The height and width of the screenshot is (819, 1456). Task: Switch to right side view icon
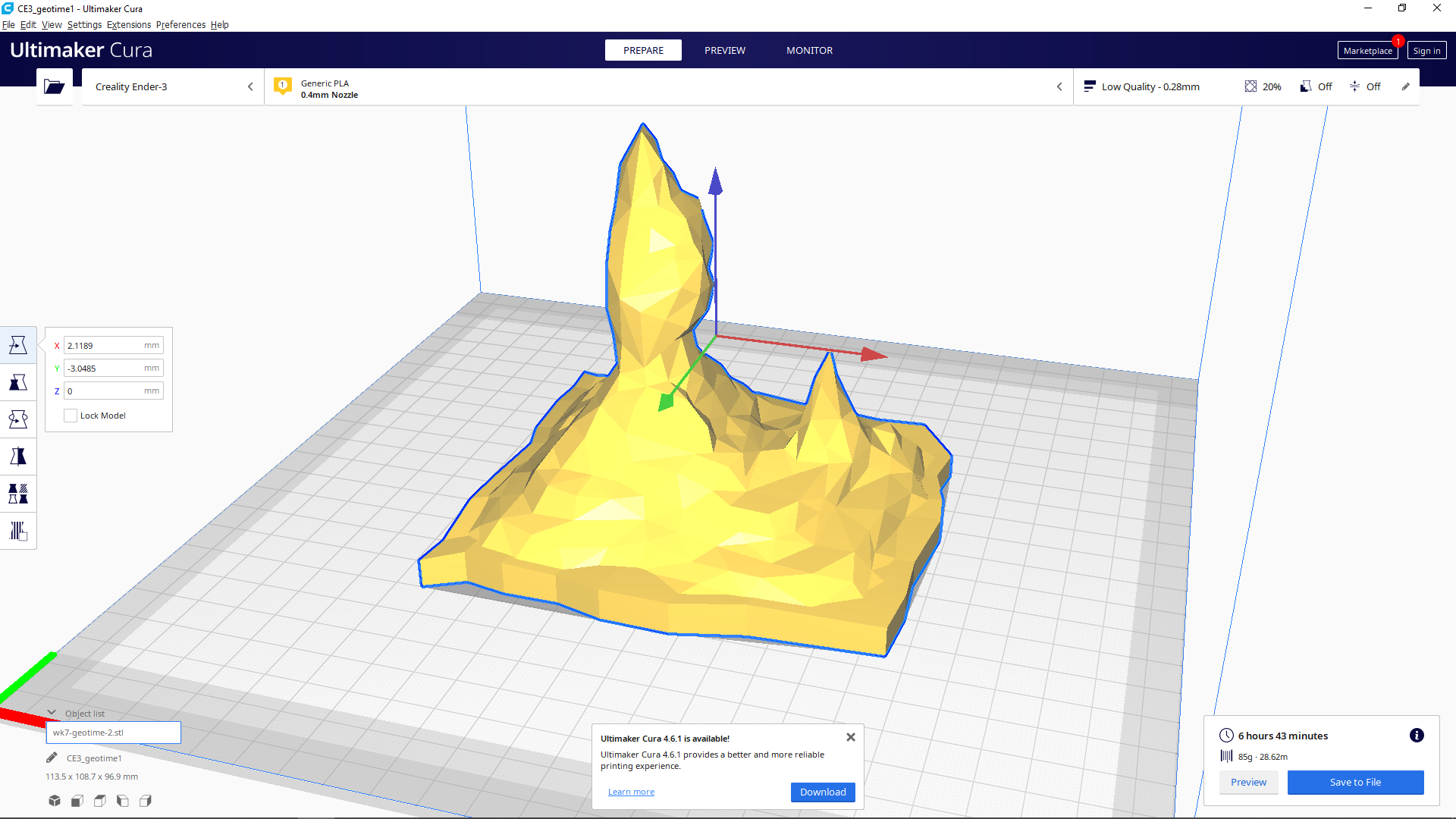pyautogui.click(x=146, y=801)
